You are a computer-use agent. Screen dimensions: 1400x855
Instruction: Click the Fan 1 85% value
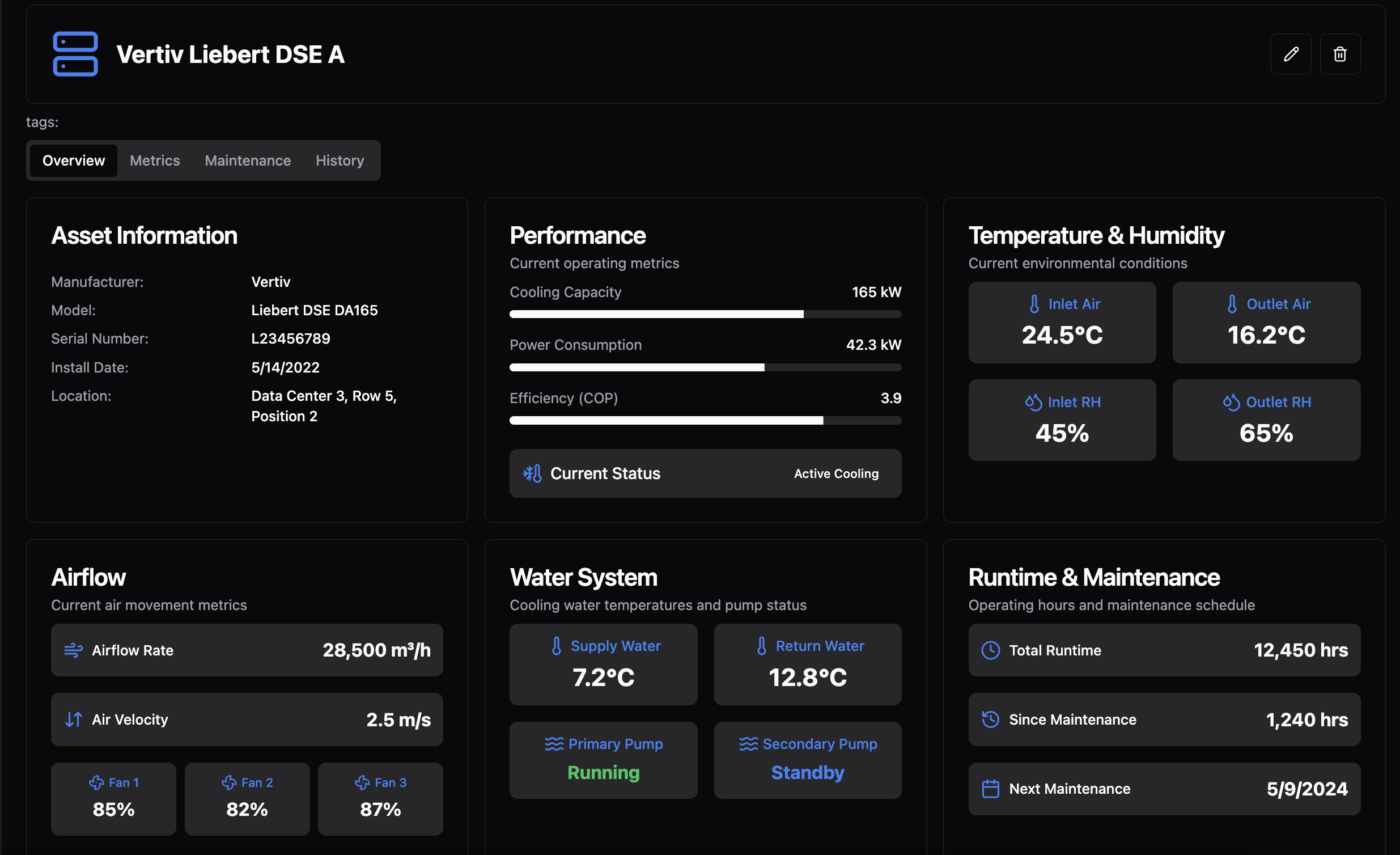[x=113, y=810]
